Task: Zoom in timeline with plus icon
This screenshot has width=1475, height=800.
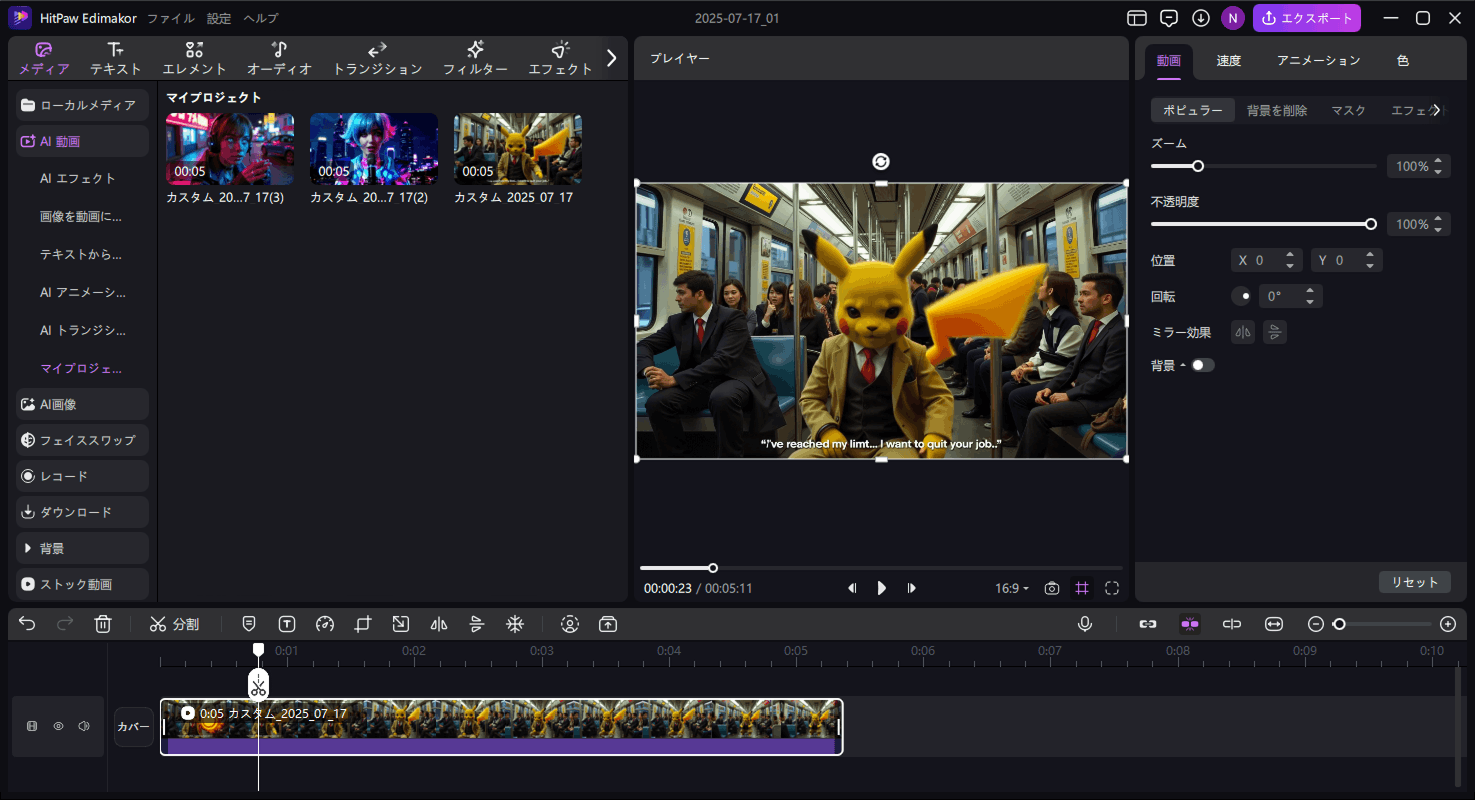Action: click(x=1448, y=624)
